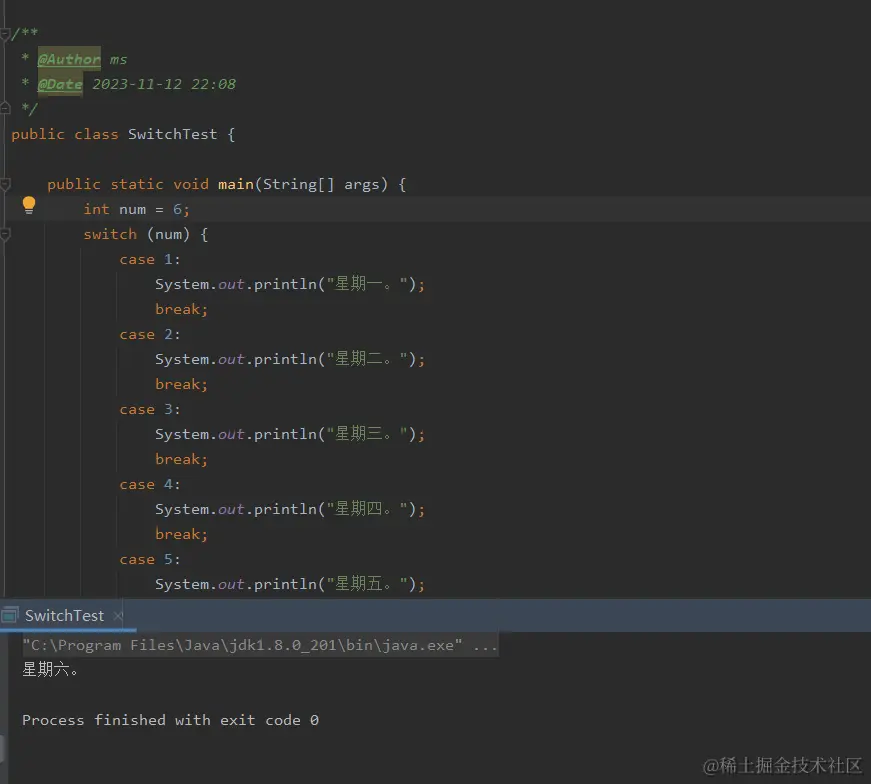
Task: Close the SwitchTest run tab
Action: click(118, 616)
